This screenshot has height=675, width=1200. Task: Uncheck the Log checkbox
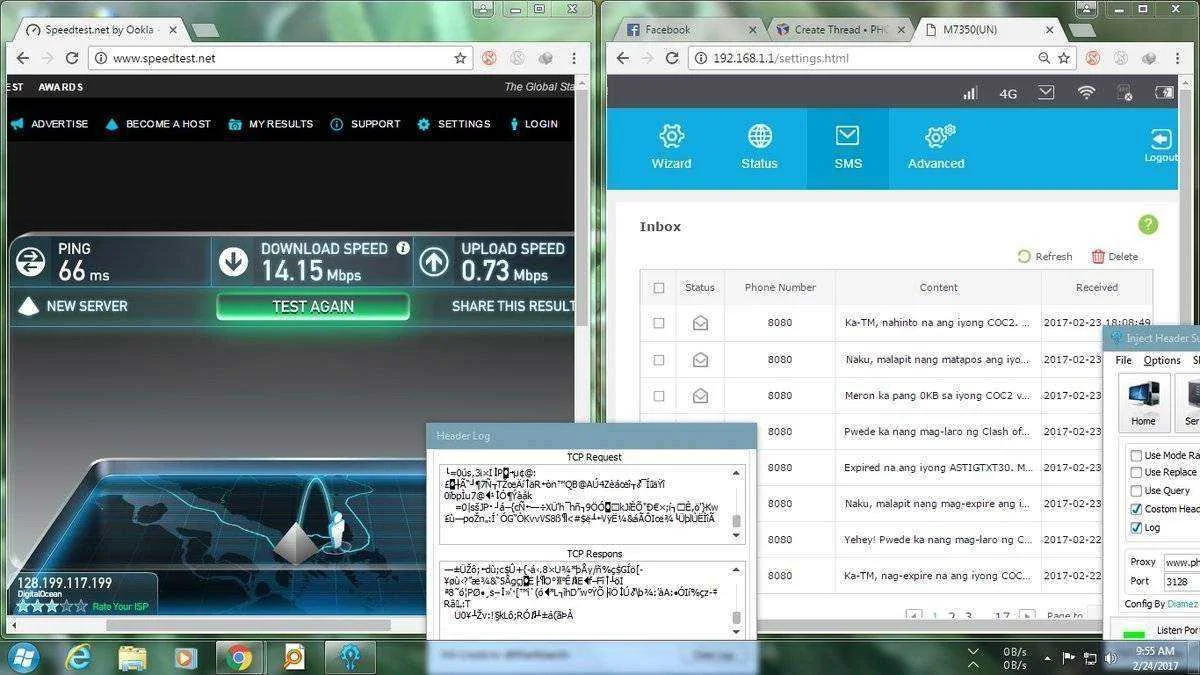pyautogui.click(x=1136, y=527)
